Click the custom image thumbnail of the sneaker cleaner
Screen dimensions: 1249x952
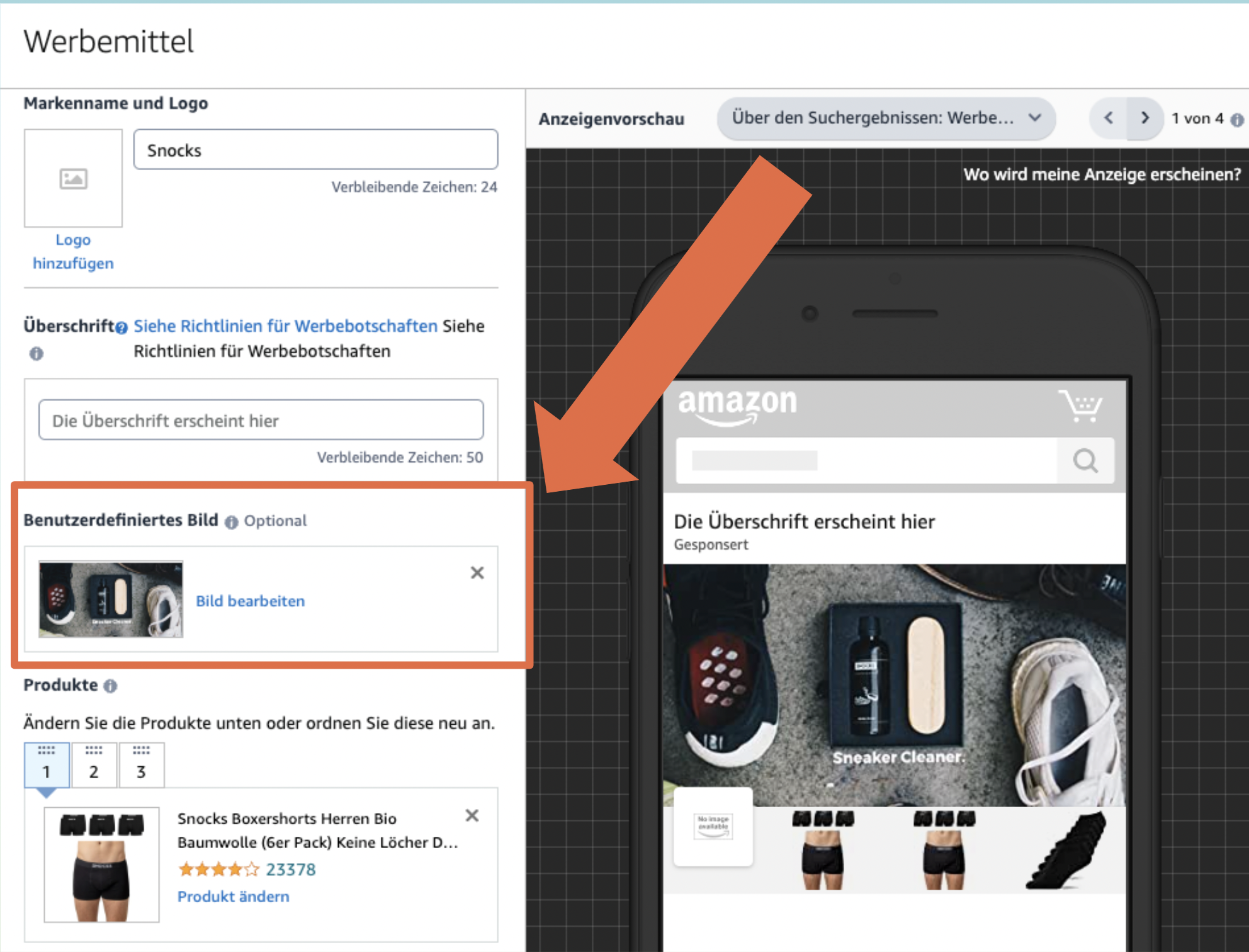[x=111, y=599]
